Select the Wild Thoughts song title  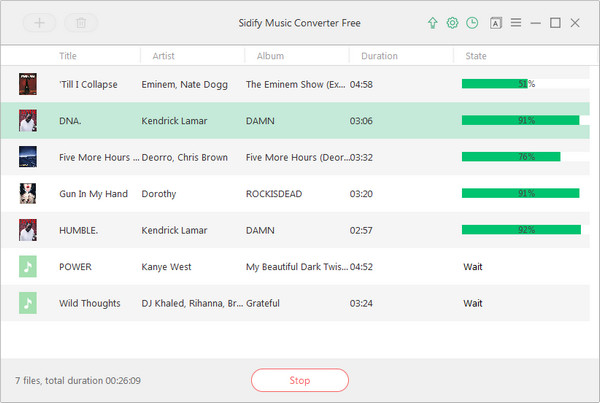click(90, 303)
